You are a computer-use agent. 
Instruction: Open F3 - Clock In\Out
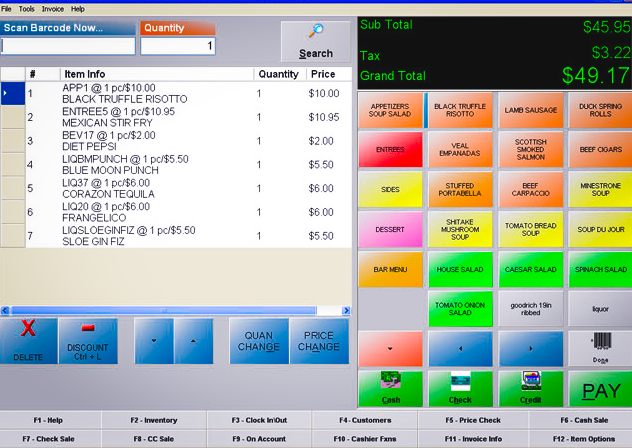(x=259, y=420)
